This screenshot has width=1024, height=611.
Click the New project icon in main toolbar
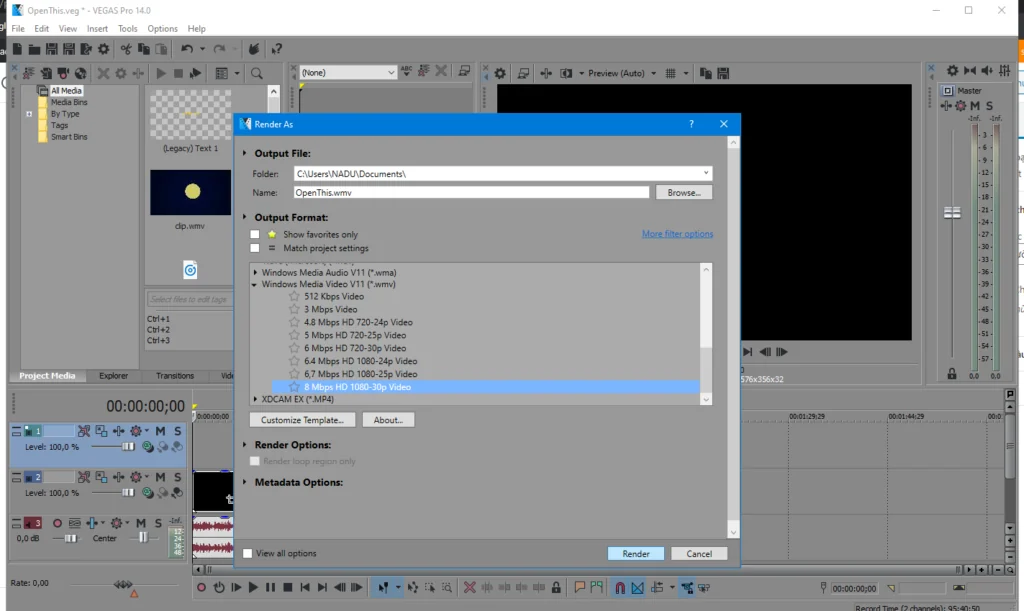[18, 49]
